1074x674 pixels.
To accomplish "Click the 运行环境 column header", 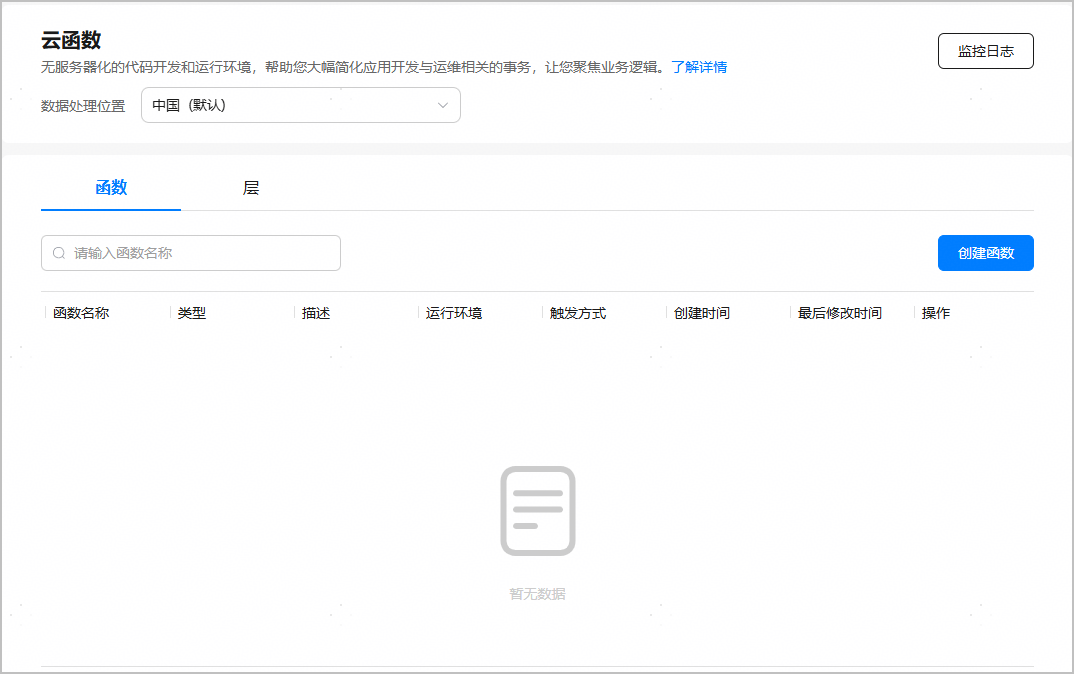I will pos(454,313).
